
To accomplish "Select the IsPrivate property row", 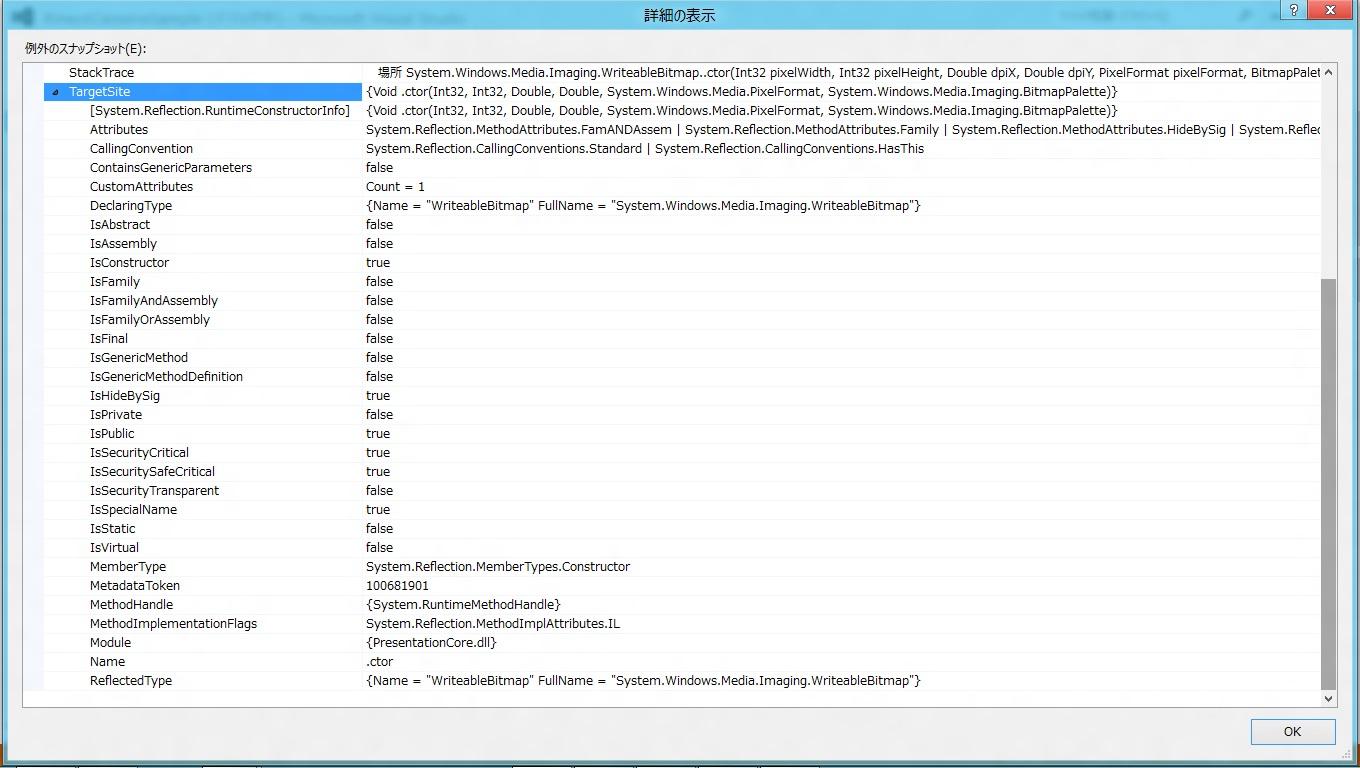I will click(683, 415).
